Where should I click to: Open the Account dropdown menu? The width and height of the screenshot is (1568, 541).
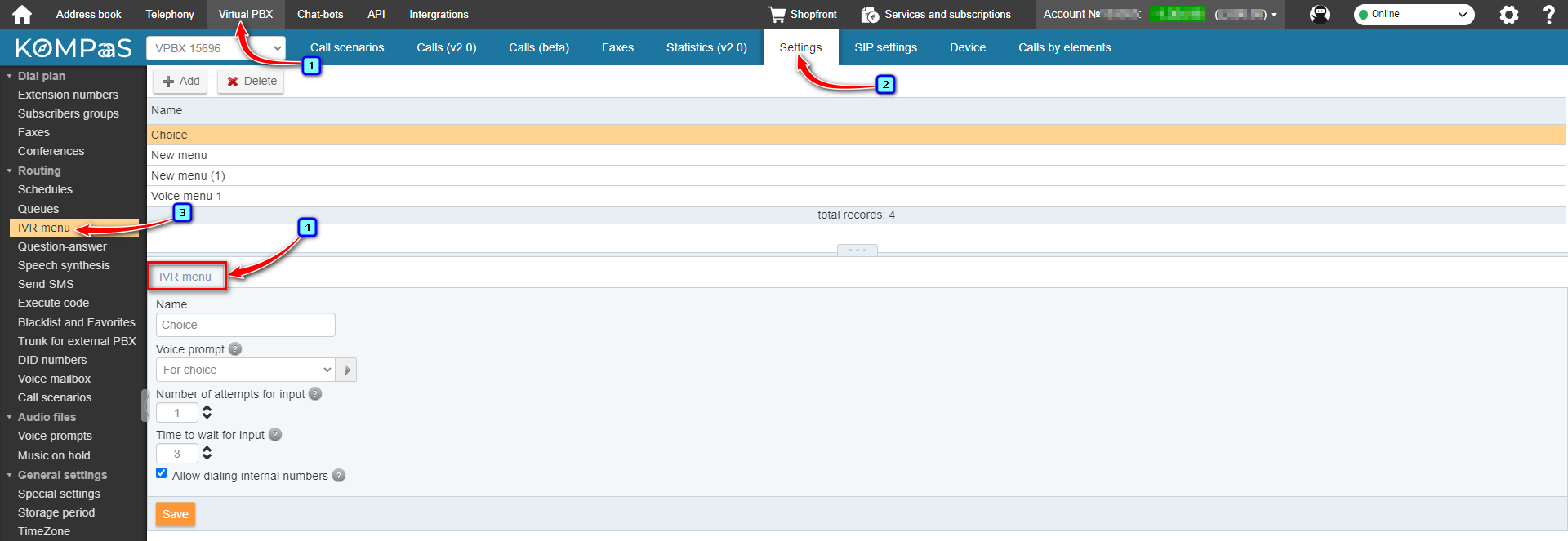coord(1160,14)
